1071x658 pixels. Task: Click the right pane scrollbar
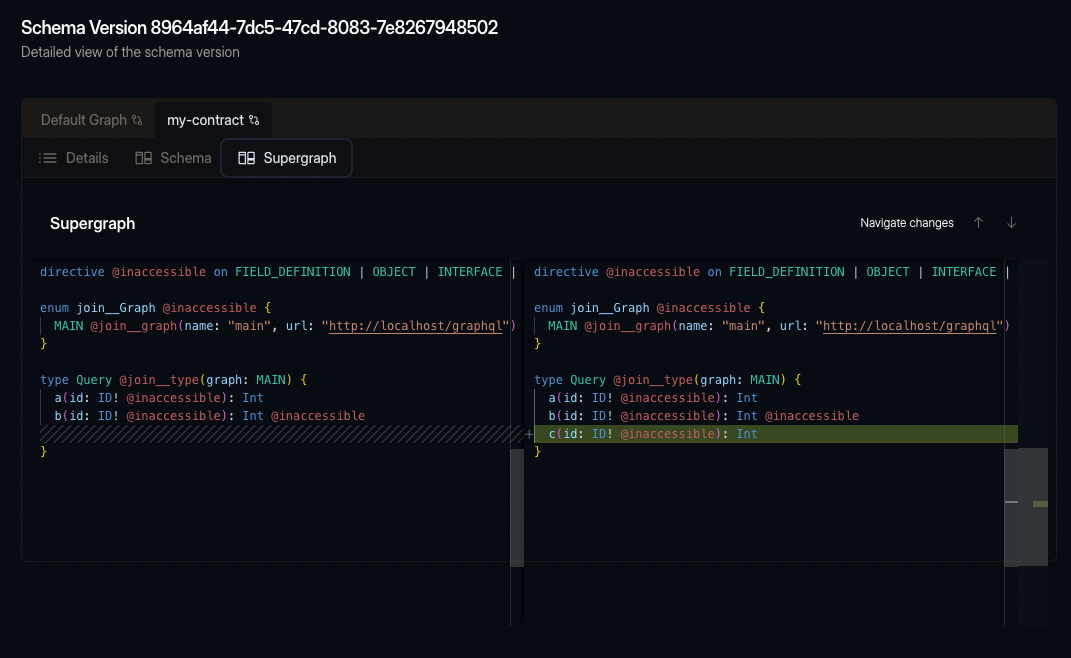point(1010,505)
